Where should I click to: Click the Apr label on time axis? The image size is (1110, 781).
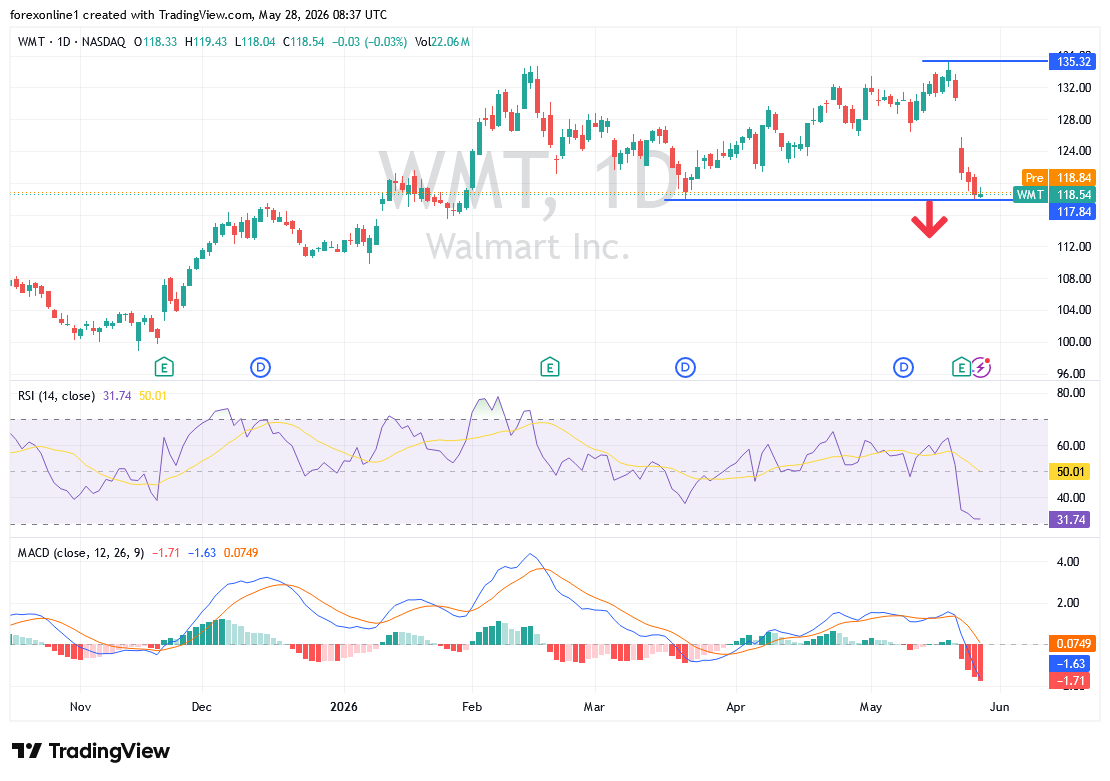point(736,707)
